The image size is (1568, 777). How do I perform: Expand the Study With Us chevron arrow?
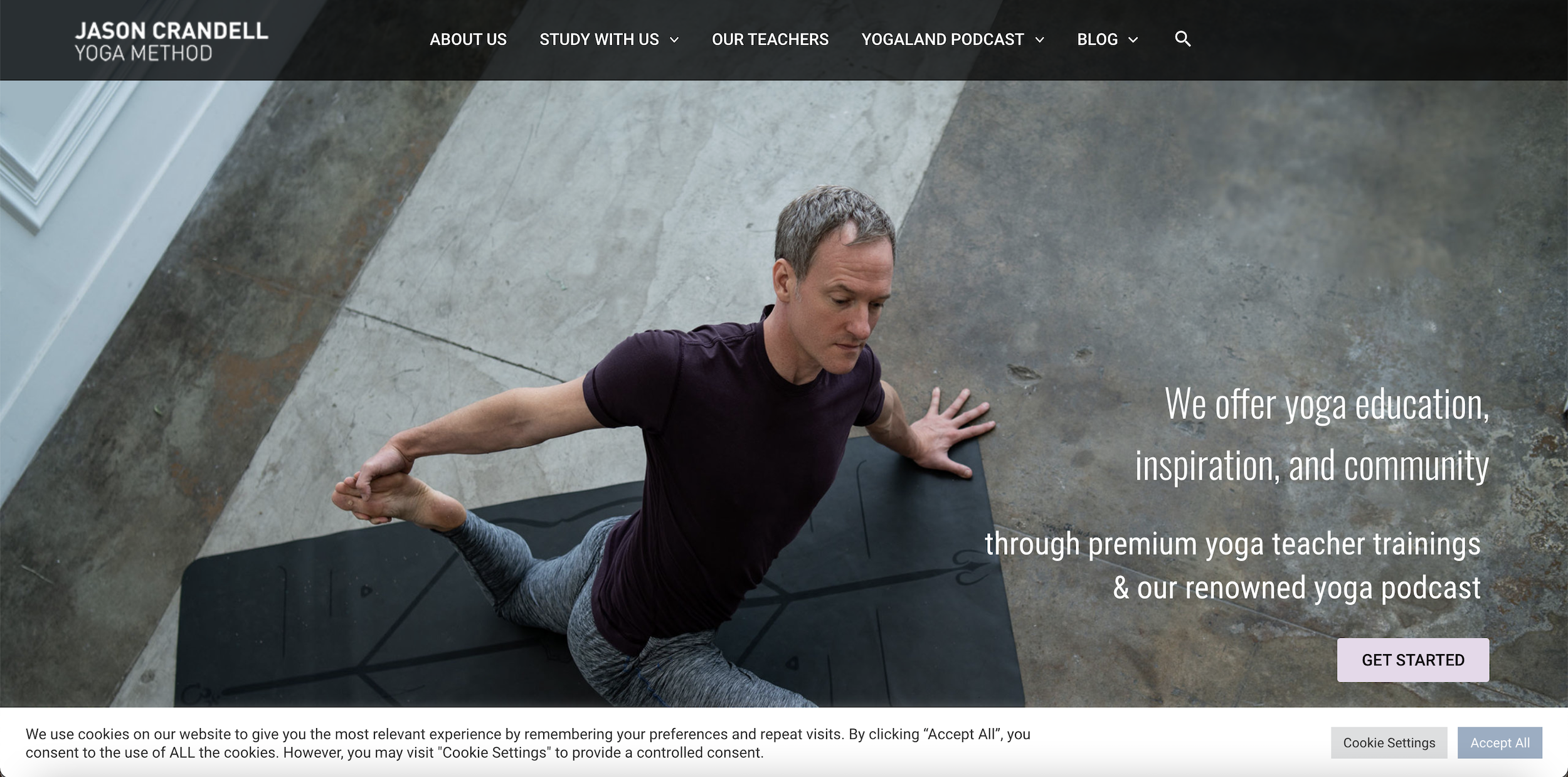click(674, 40)
